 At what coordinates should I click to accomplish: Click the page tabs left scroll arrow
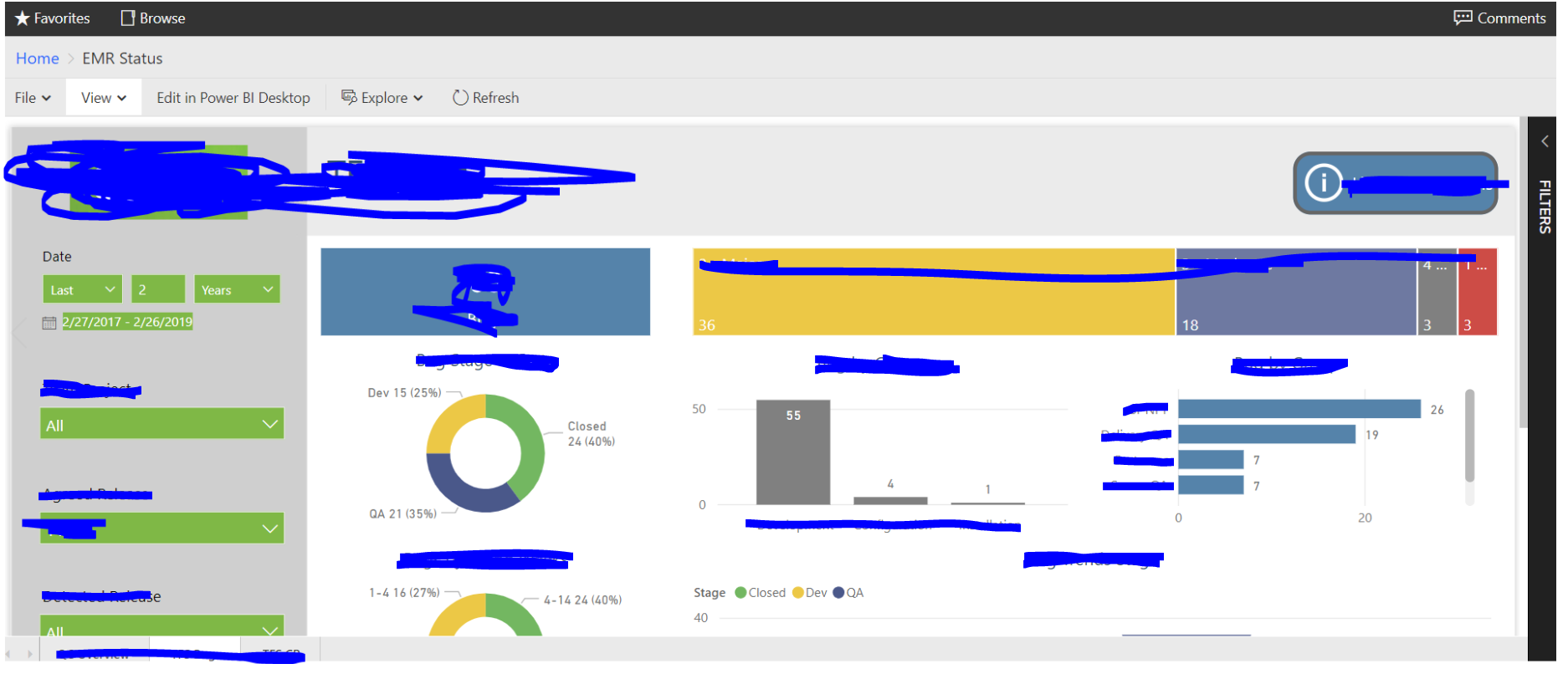[x=8, y=654]
